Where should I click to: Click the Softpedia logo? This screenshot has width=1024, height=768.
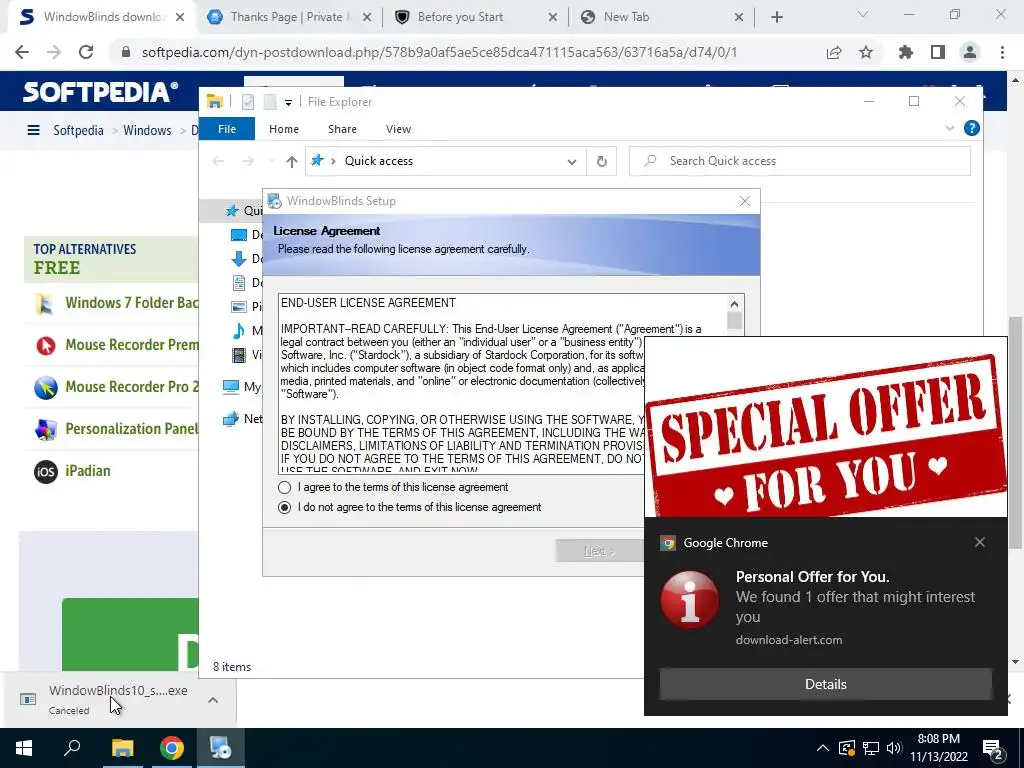(x=100, y=92)
